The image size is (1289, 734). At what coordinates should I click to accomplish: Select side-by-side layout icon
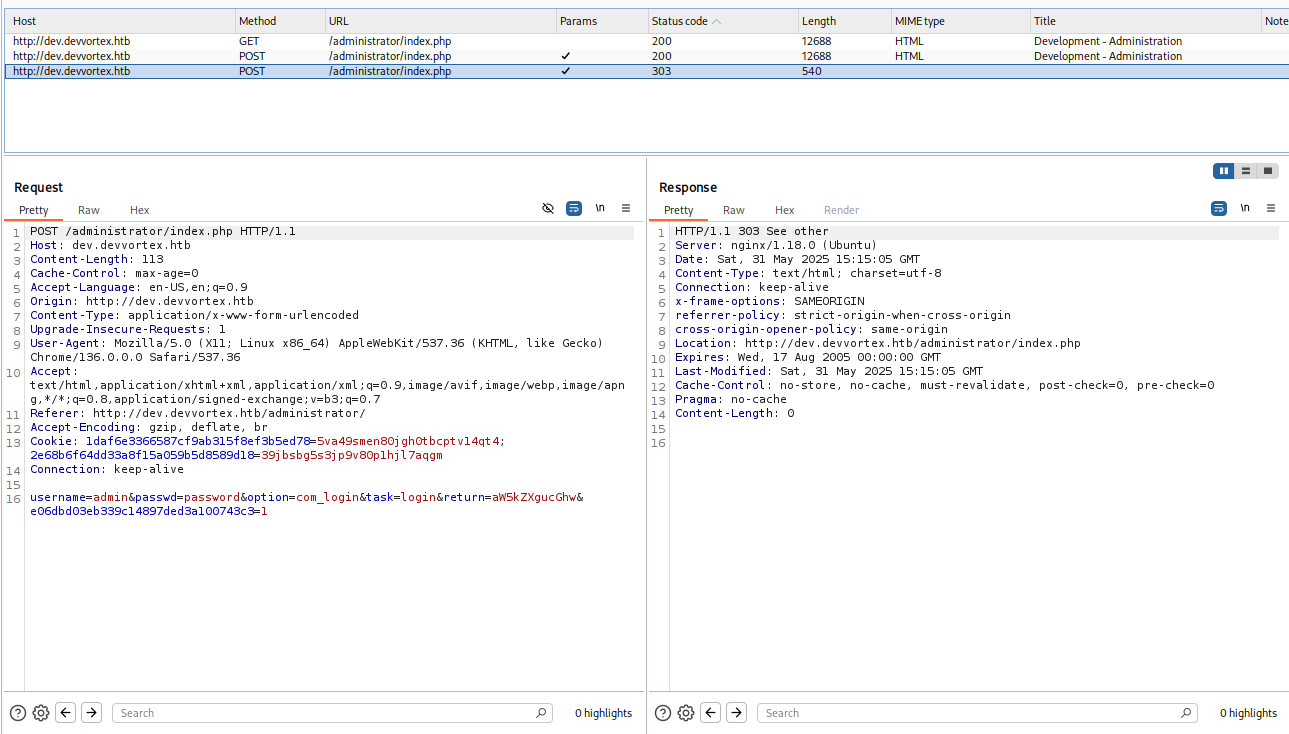(x=1223, y=171)
